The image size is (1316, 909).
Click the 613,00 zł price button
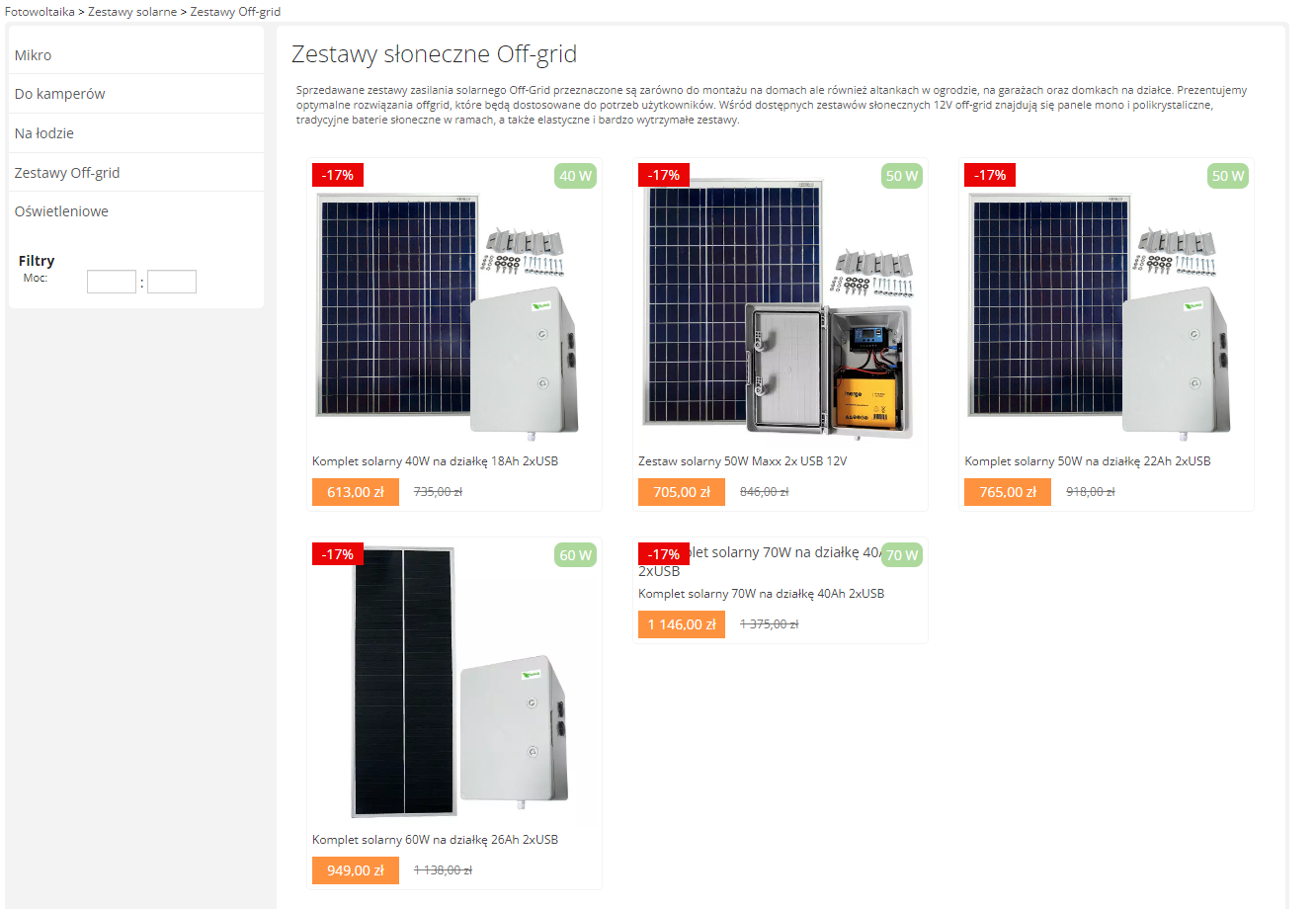pos(356,492)
